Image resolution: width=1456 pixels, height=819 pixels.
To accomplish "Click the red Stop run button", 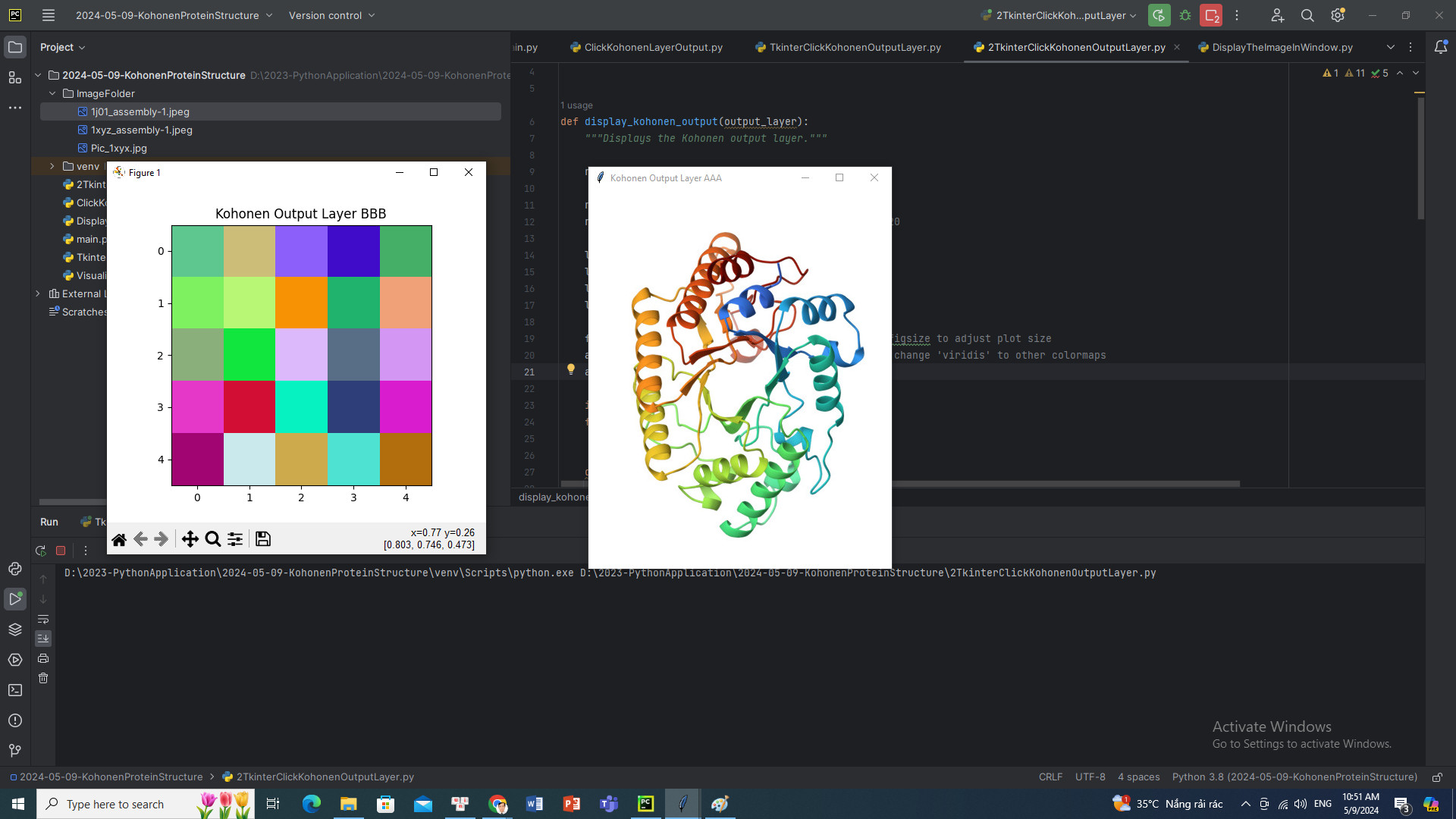I will [x=61, y=551].
